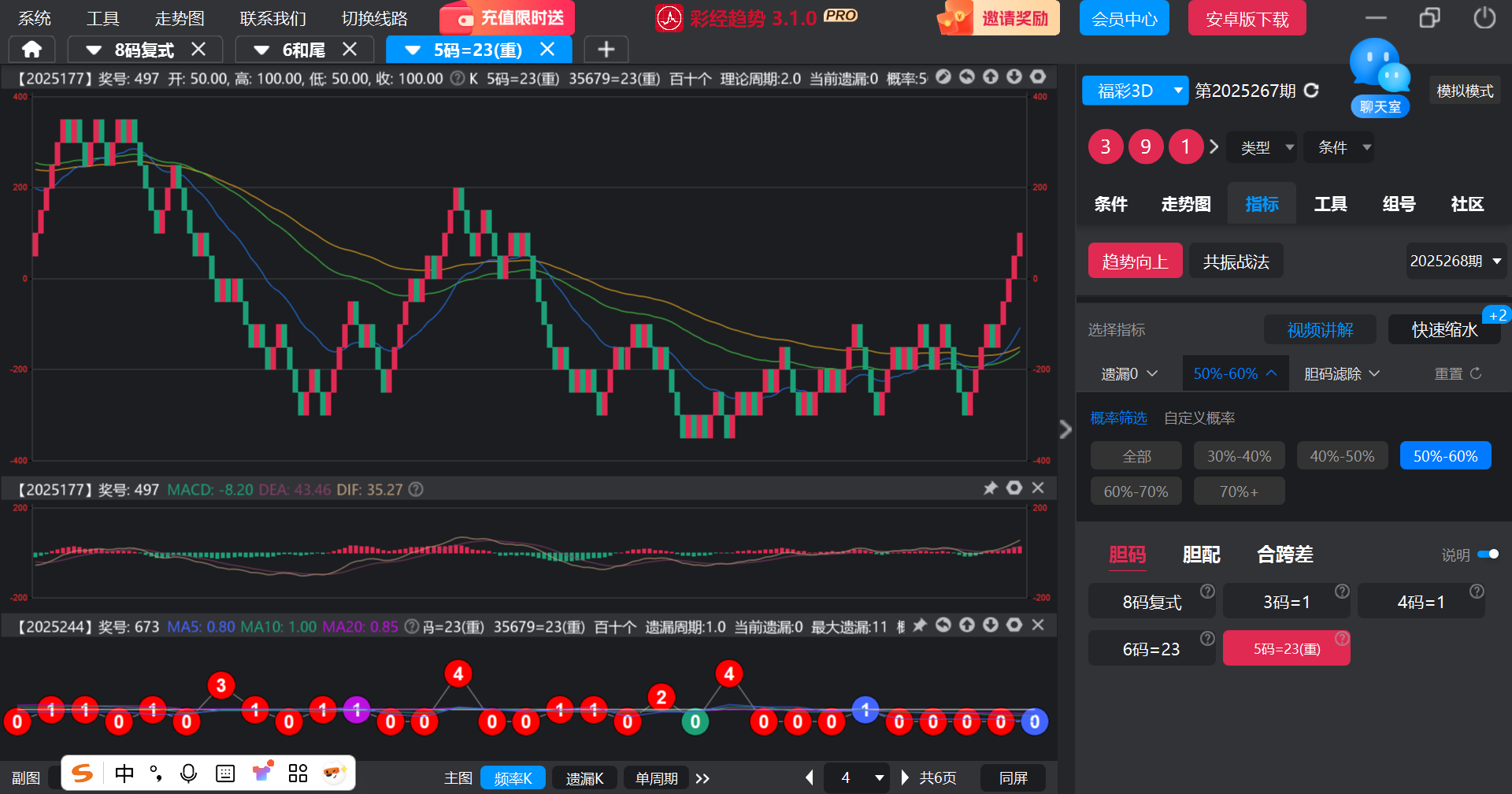The image size is (1512, 794).
Task: Click the 会员中心 button
Action: coord(1124,18)
